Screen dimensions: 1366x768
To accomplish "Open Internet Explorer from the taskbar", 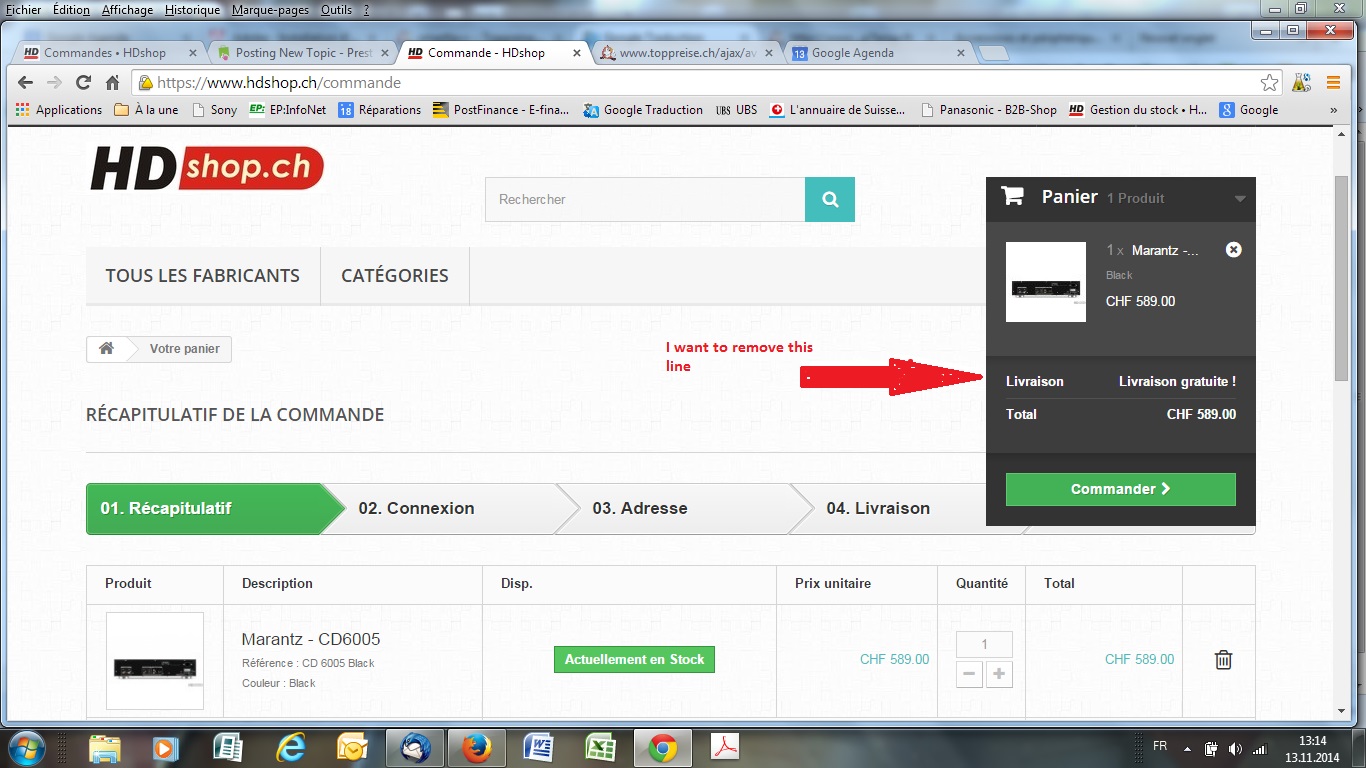I will (x=291, y=747).
